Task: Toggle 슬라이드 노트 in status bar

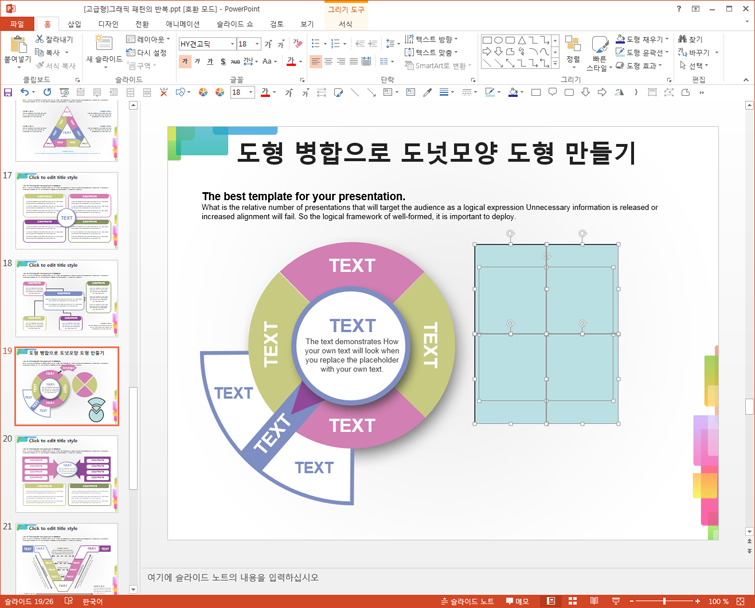Action: [x=468, y=601]
